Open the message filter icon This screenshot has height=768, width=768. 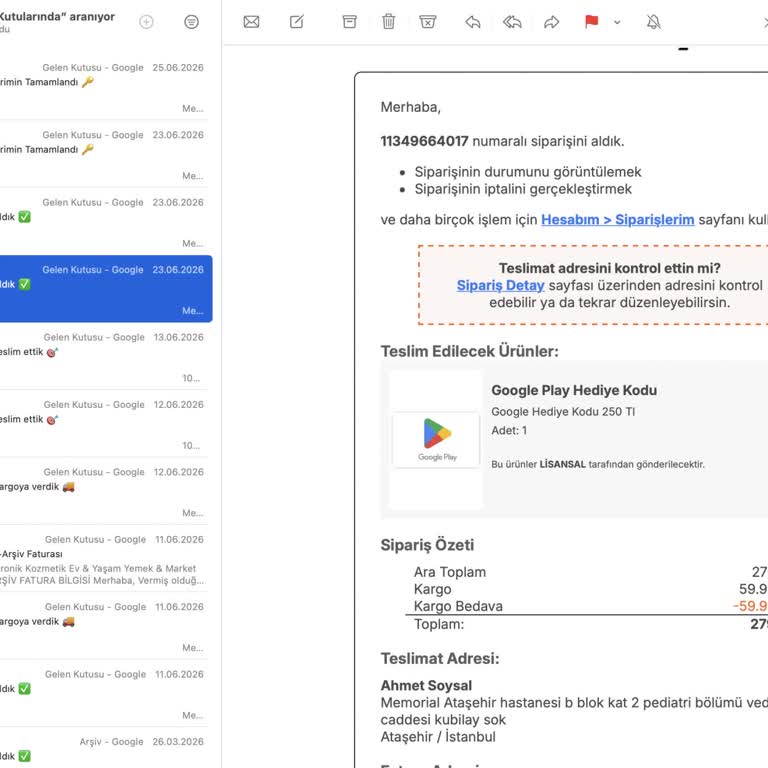[192, 22]
